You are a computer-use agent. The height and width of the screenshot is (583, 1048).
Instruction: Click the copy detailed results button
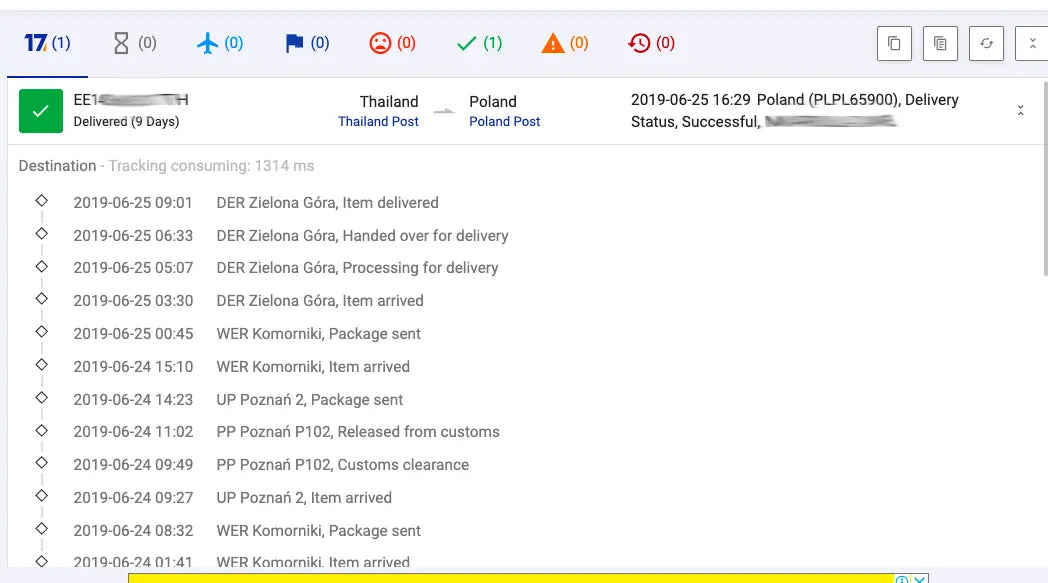click(940, 43)
